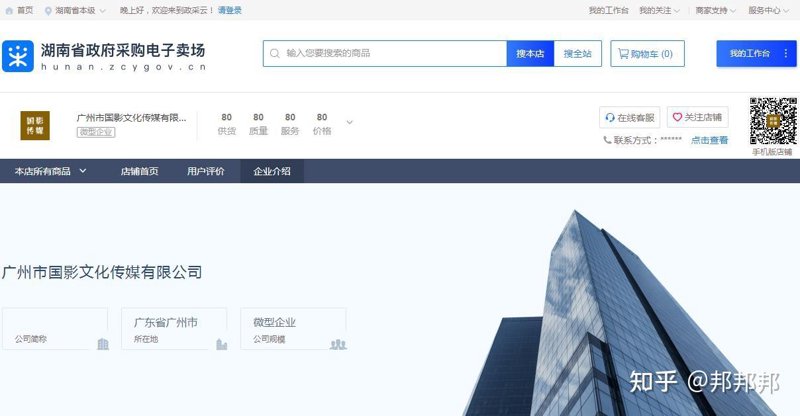Click the search magnifier icon
The height and width of the screenshot is (416, 800).
pos(274,54)
